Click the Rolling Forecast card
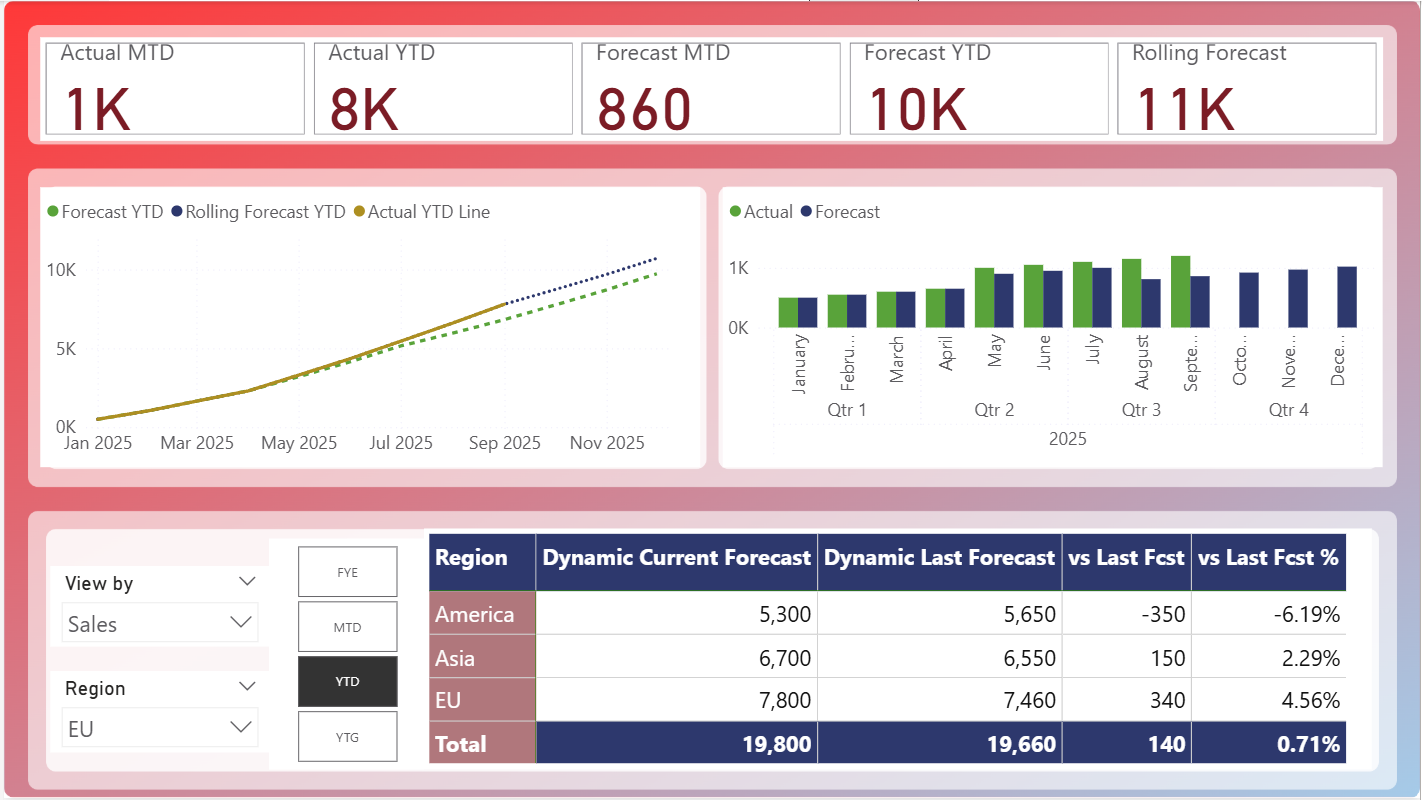 [1247, 88]
